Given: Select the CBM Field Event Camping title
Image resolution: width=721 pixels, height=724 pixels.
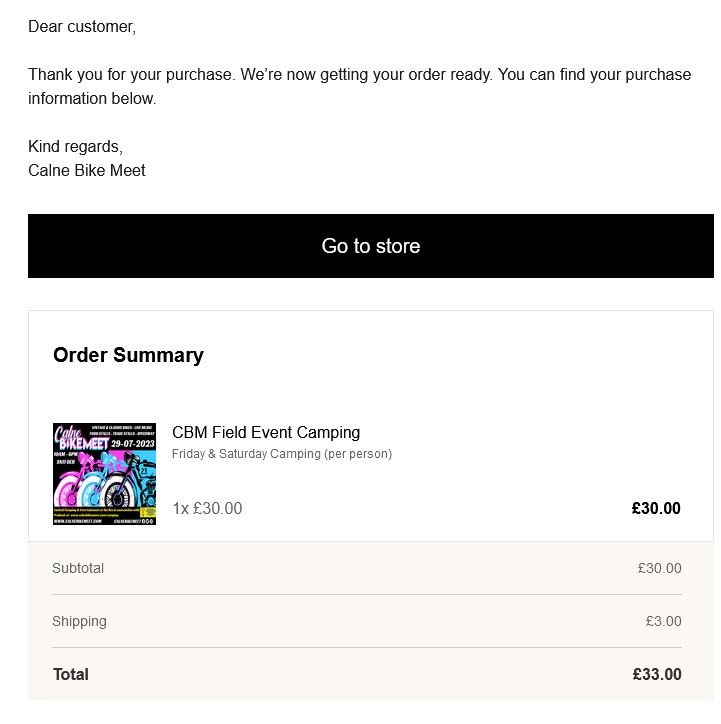Looking at the screenshot, I should pos(266,433).
